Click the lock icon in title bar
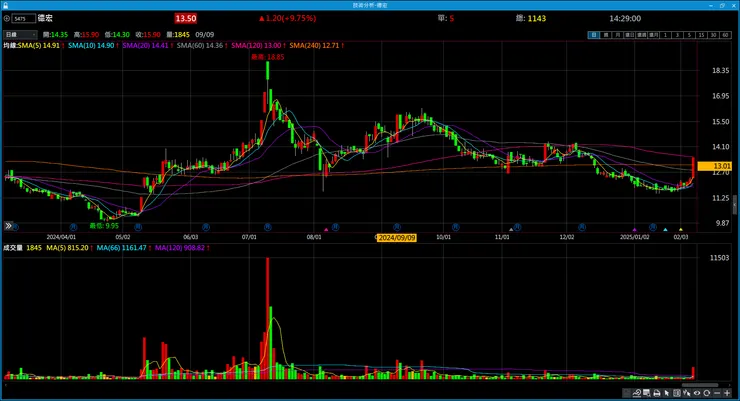Image resolution: width=740 pixels, height=401 pixels. tap(6, 5)
